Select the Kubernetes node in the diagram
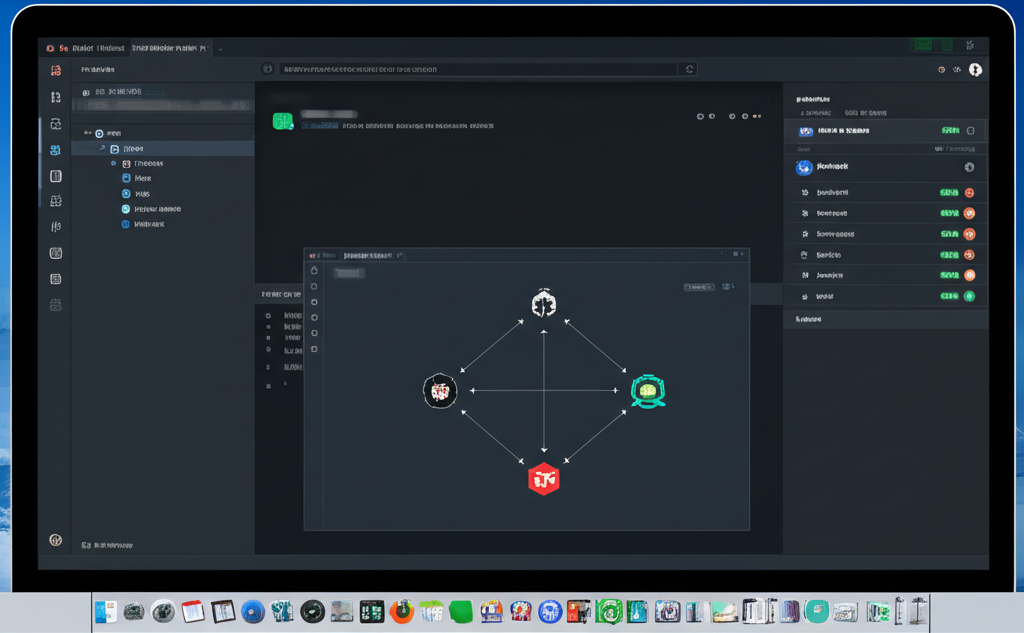The height and width of the screenshot is (633, 1024). point(545,302)
